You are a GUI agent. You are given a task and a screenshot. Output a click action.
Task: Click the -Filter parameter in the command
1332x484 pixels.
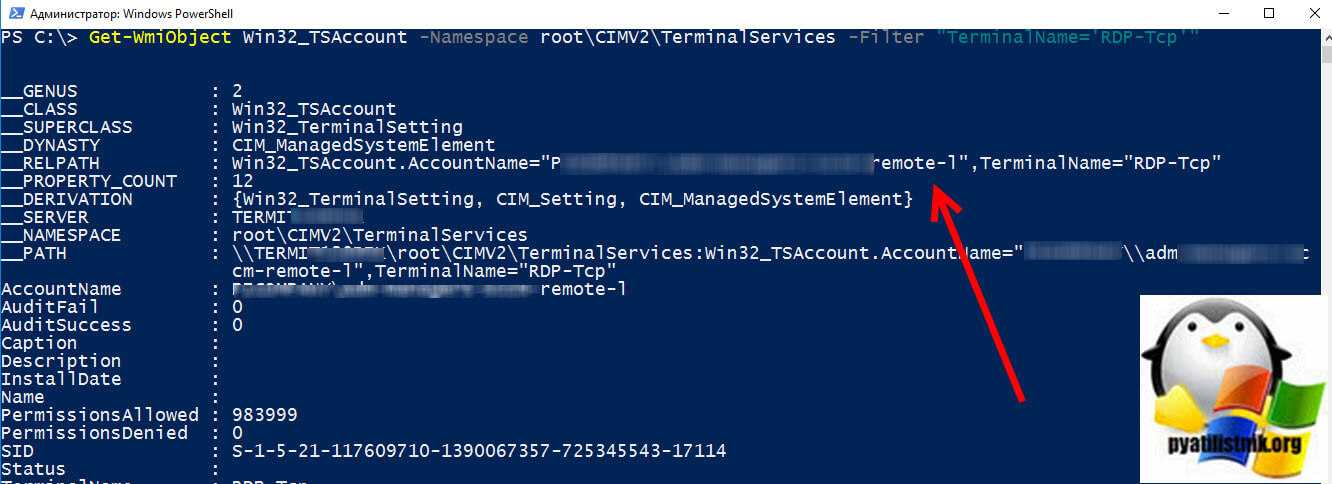881,37
